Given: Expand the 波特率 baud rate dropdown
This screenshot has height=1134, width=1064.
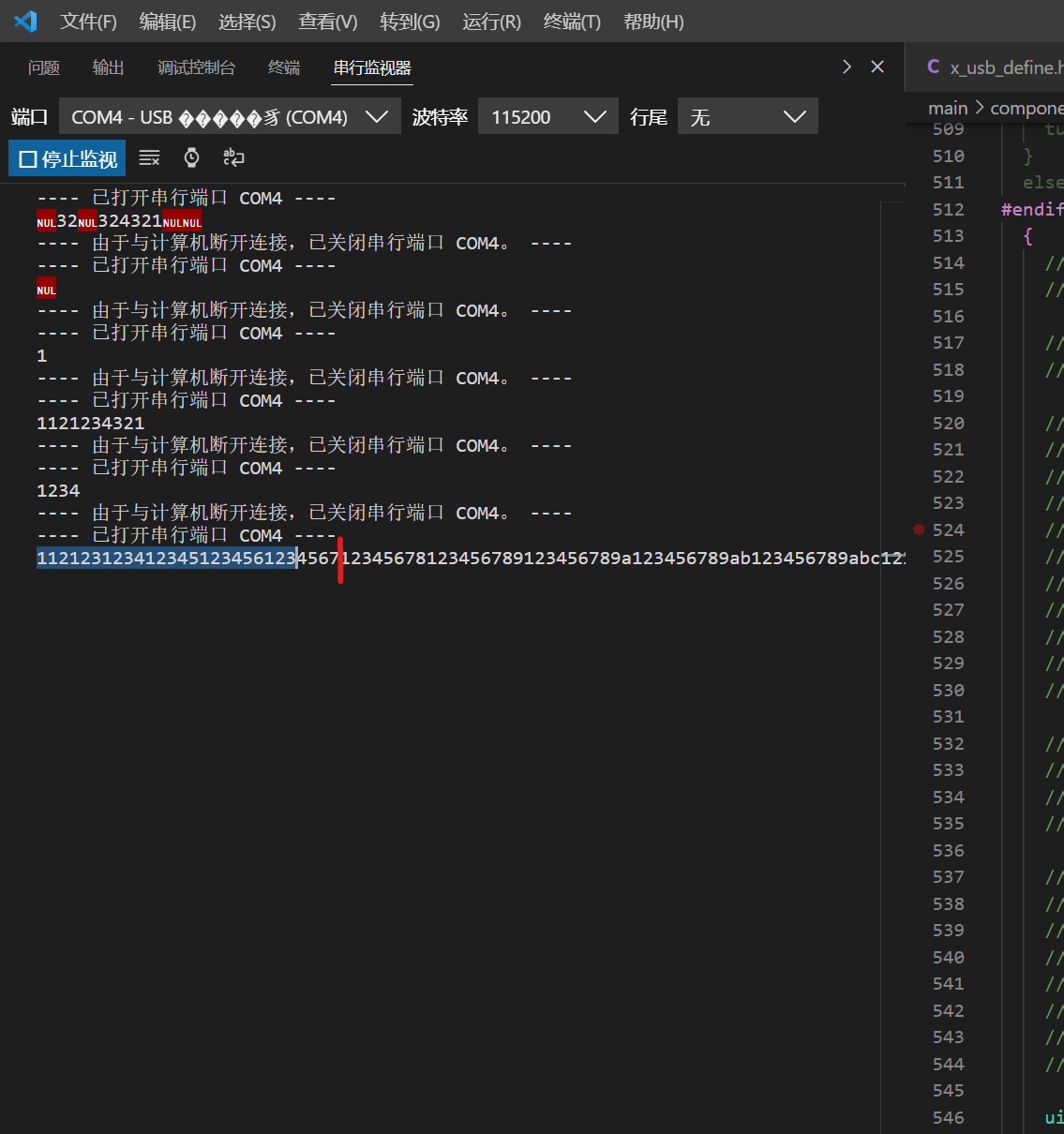Looking at the screenshot, I should tap(595, 115).
